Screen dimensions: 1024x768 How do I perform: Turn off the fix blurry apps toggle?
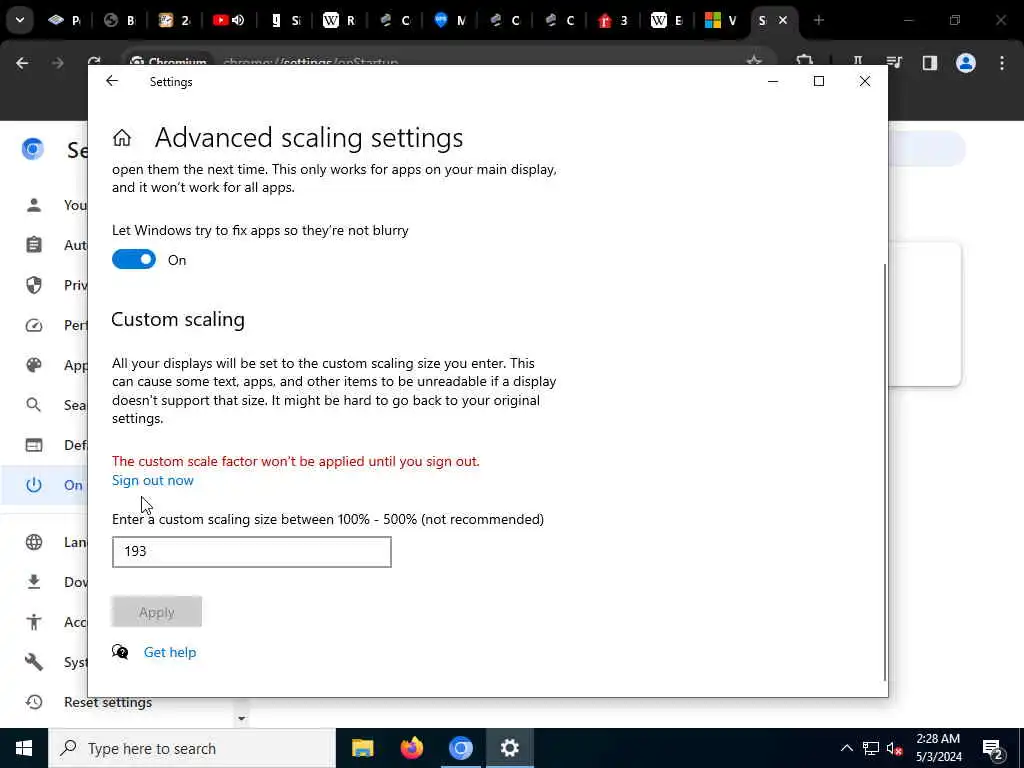click(134, 259)
